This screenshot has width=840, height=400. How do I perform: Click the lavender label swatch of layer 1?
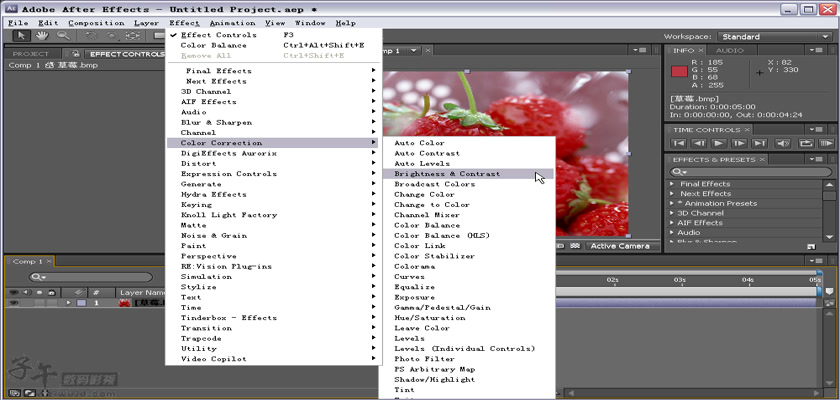click(x=81, y=303)
